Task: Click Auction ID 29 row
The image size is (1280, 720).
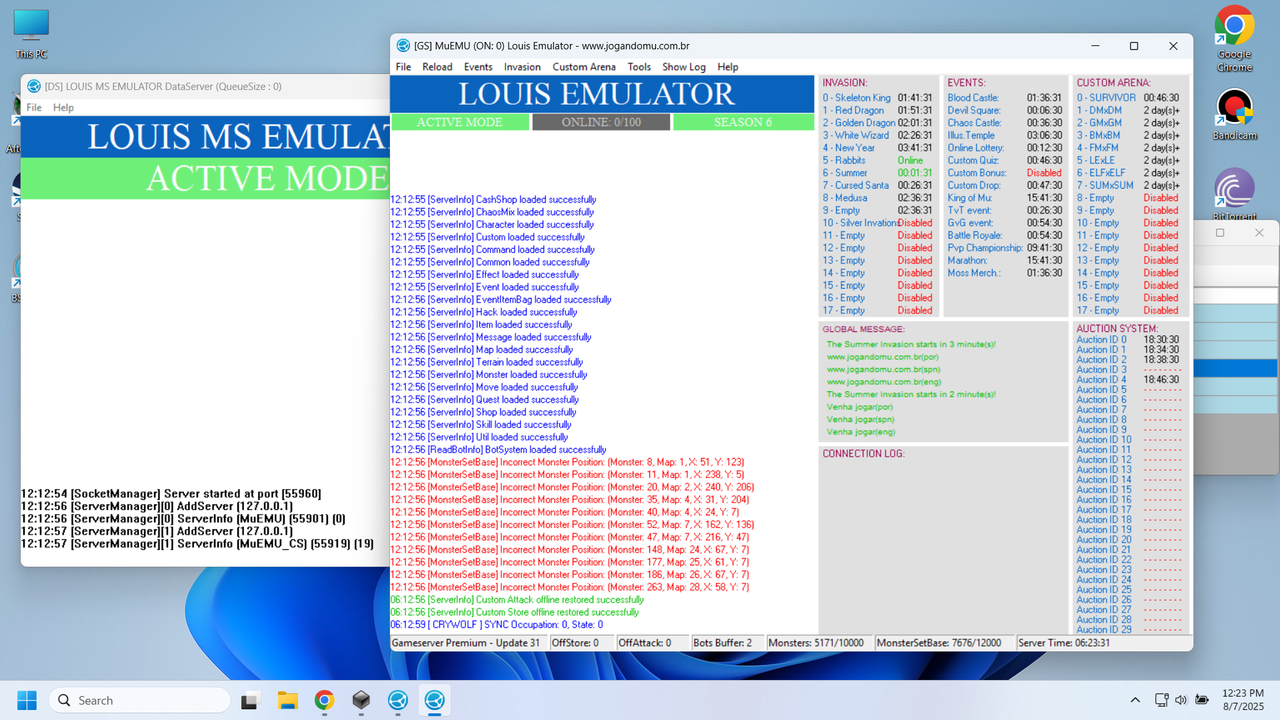Action: [x=1128, y=629]
